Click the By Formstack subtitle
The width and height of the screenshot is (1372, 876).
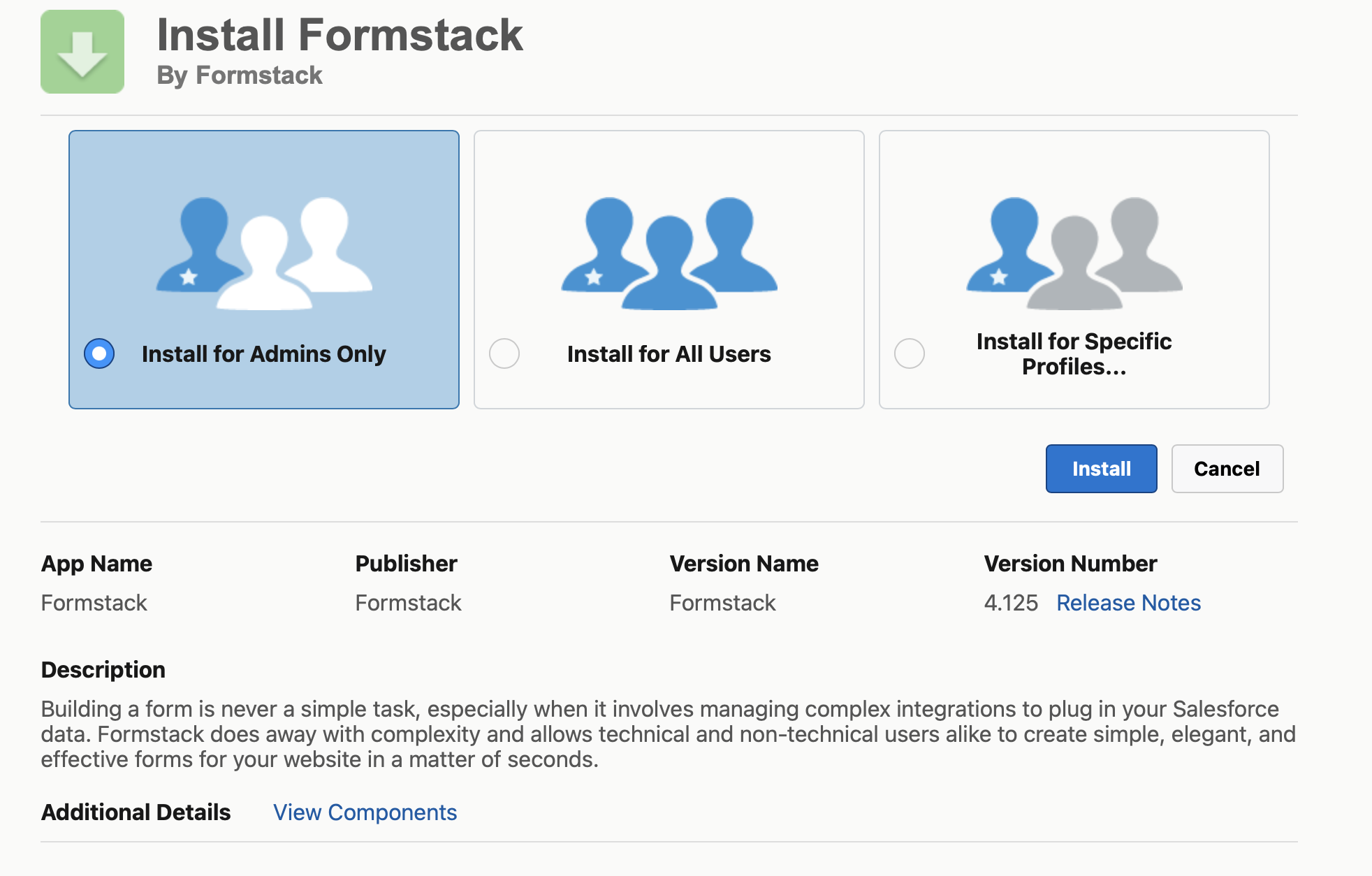point(239,75)
